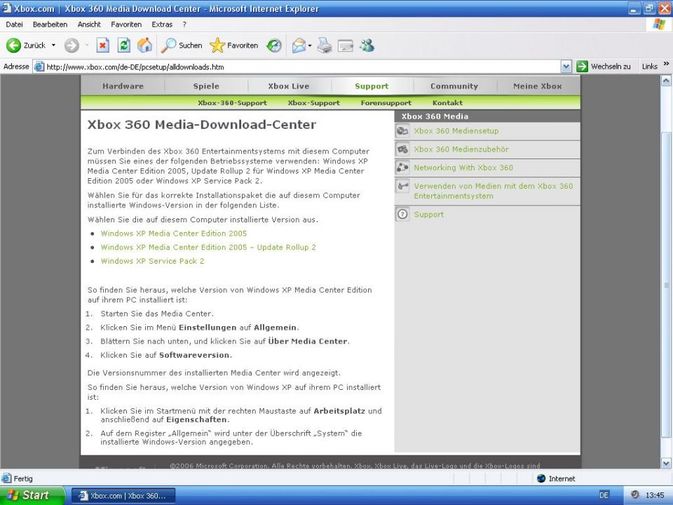Open Xbox 360 Mediensetup link
The image size is (673, 505).
(x=456, y=131)
